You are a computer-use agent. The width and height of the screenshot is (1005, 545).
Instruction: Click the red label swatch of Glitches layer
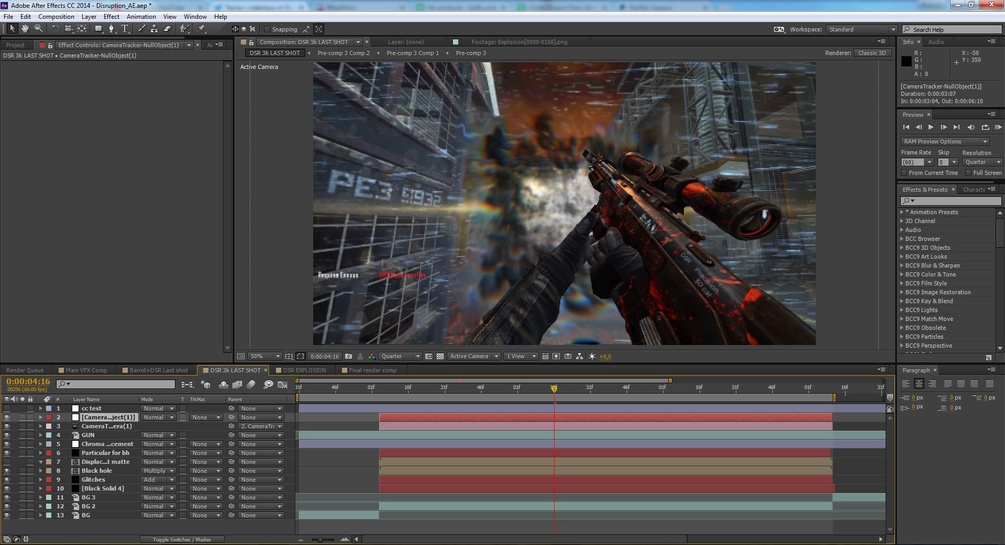49,480
